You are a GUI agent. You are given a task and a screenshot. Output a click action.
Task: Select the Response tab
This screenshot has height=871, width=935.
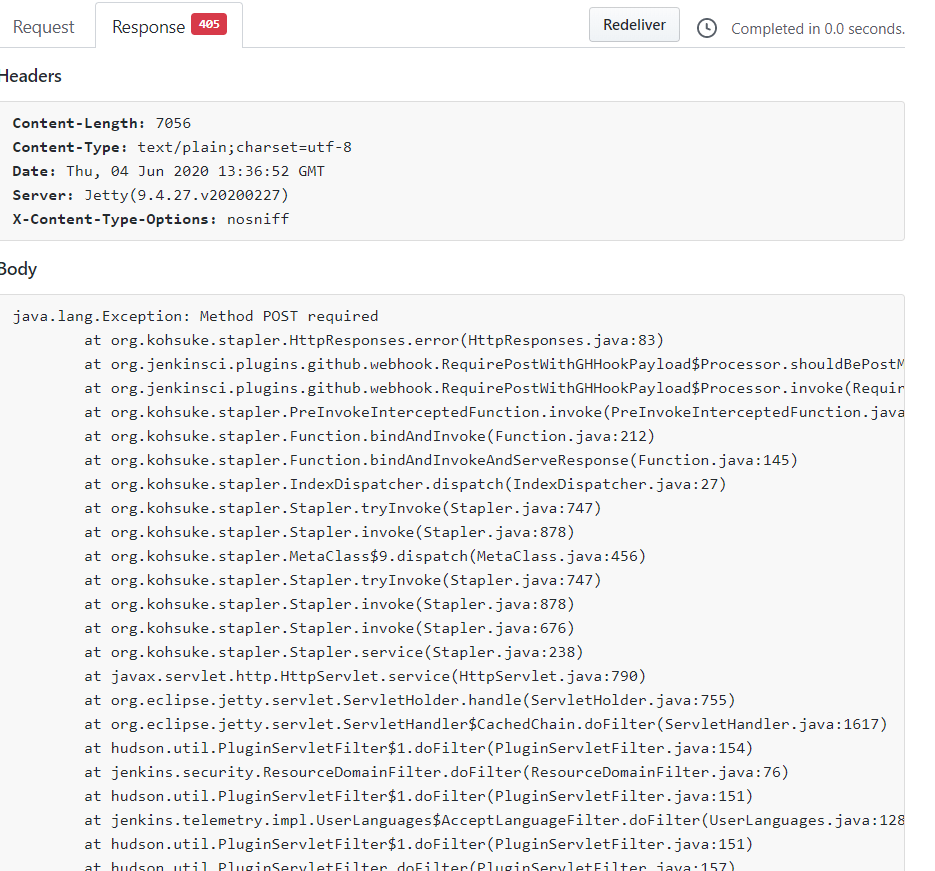pos(148,27)
